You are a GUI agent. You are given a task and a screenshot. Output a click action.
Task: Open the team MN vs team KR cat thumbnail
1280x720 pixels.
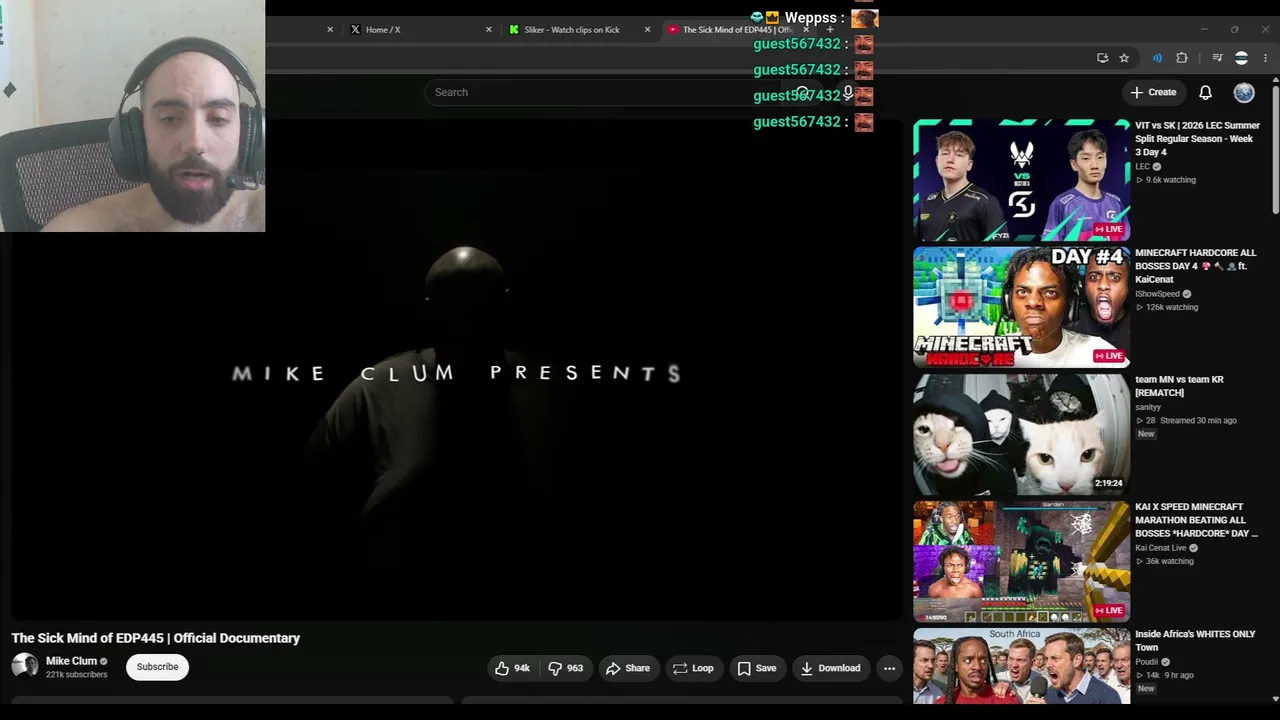point(1021,434)
